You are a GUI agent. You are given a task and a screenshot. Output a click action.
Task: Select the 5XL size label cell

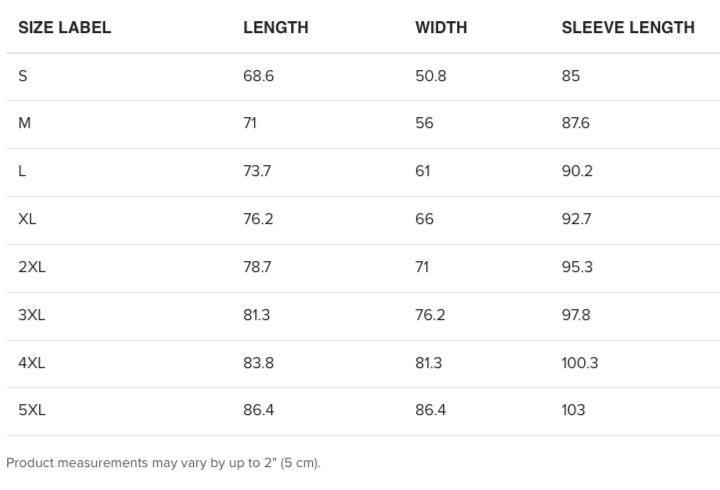(31, 410)
